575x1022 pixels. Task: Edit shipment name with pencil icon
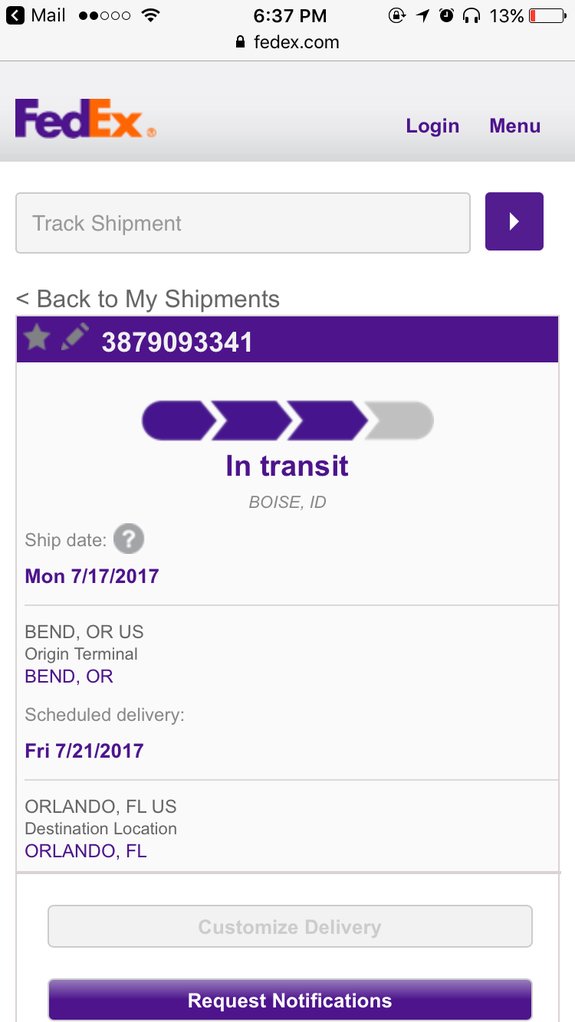click(75, 337)
